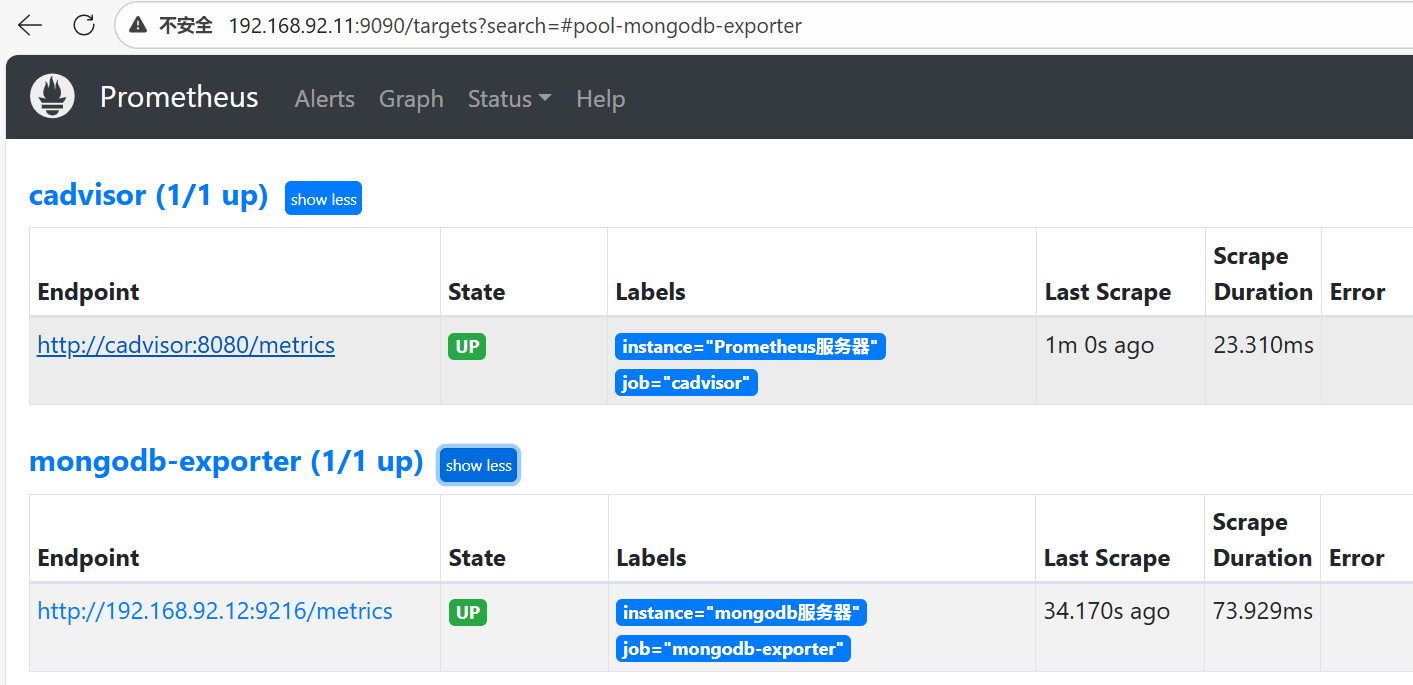Click the Labels header in cadvisor table
Viewport: 1413px width, 685px height.
click(x=650, y=292)
